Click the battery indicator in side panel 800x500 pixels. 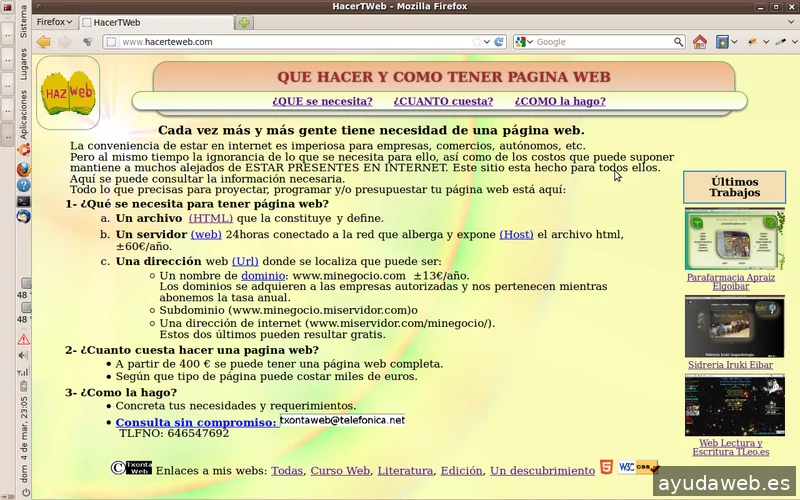pos(23,387)
